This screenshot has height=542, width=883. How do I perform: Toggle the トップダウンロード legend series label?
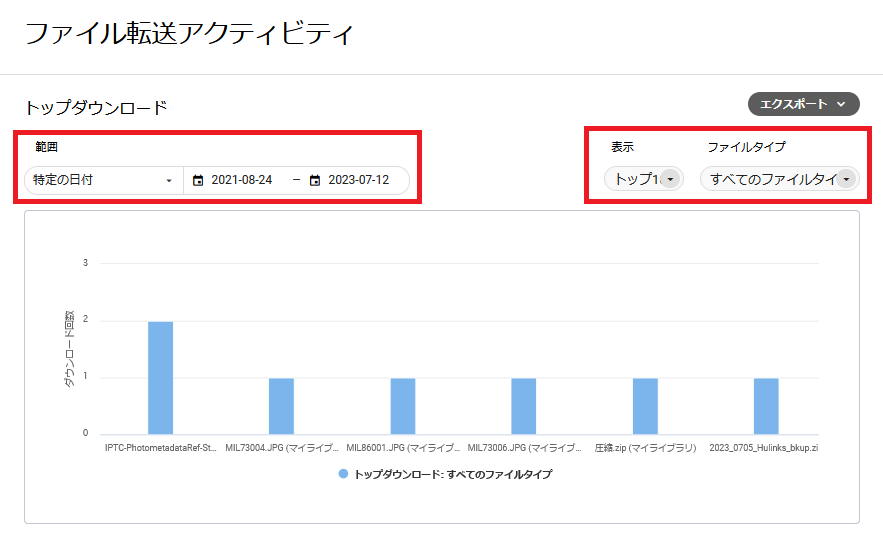pyautogui.click(x=452, y=474)
